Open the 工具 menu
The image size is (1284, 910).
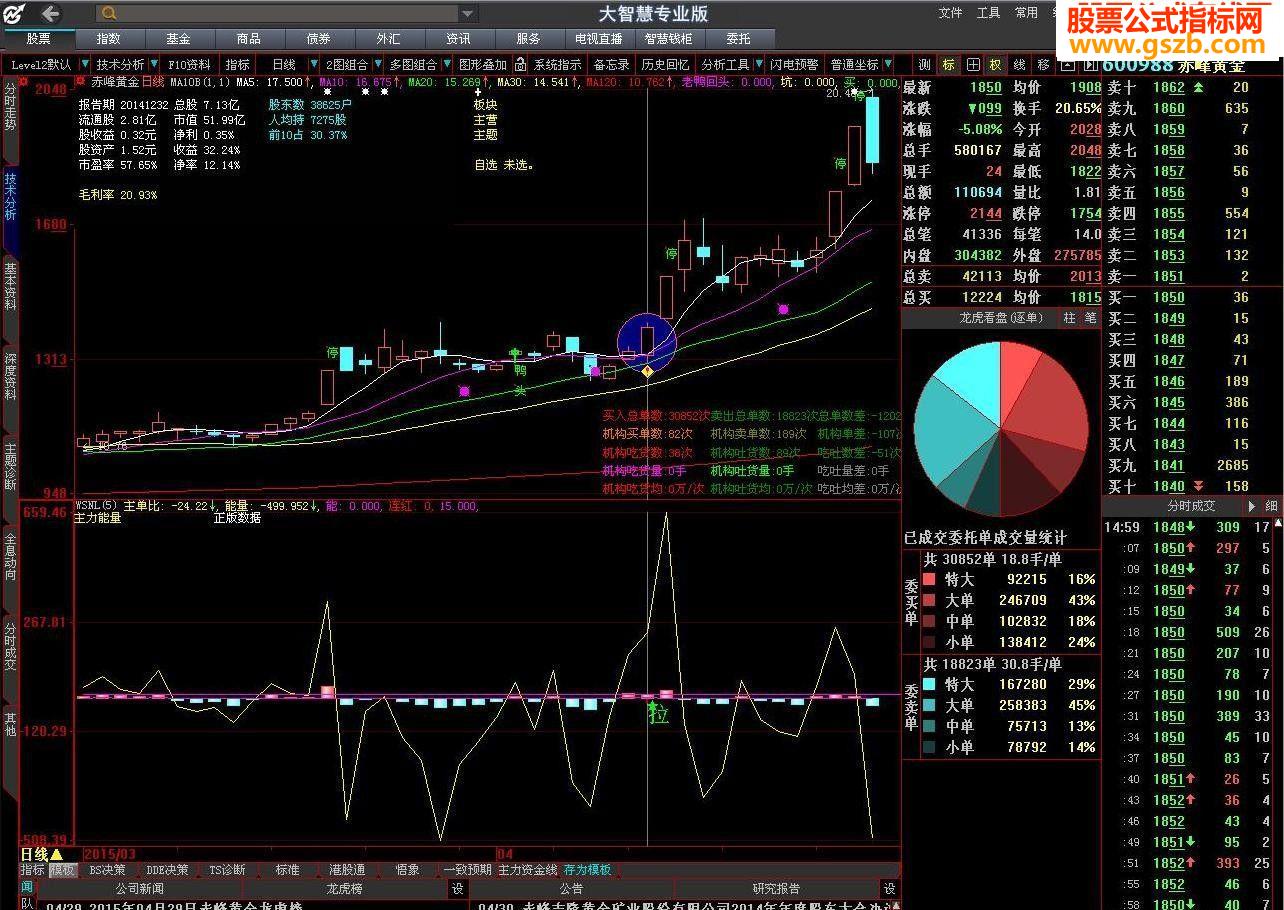pos(988,13)
